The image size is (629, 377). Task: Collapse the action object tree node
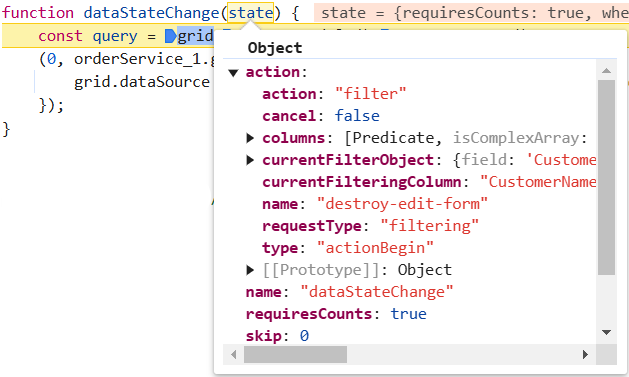[x=233, y=73]
